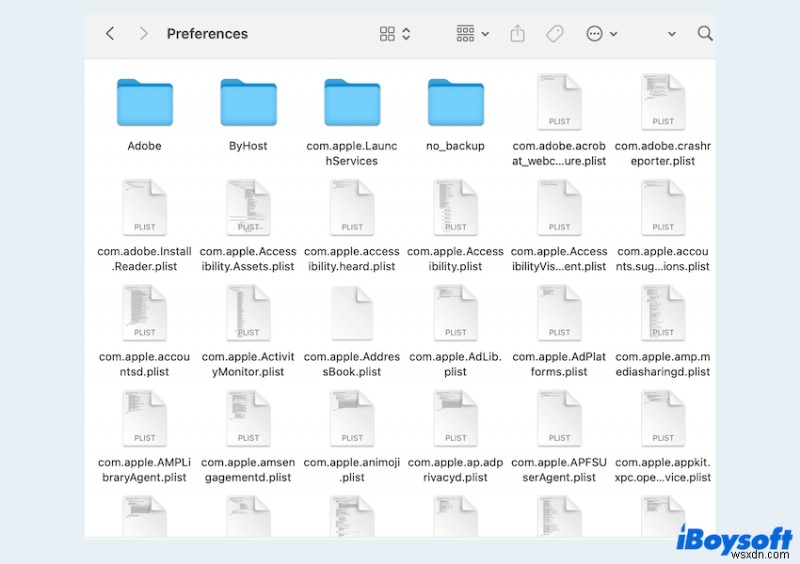The height and width of the screenshot is (564, 800).
Task: Go forward with the right arrow button
Action: point(144,34)
